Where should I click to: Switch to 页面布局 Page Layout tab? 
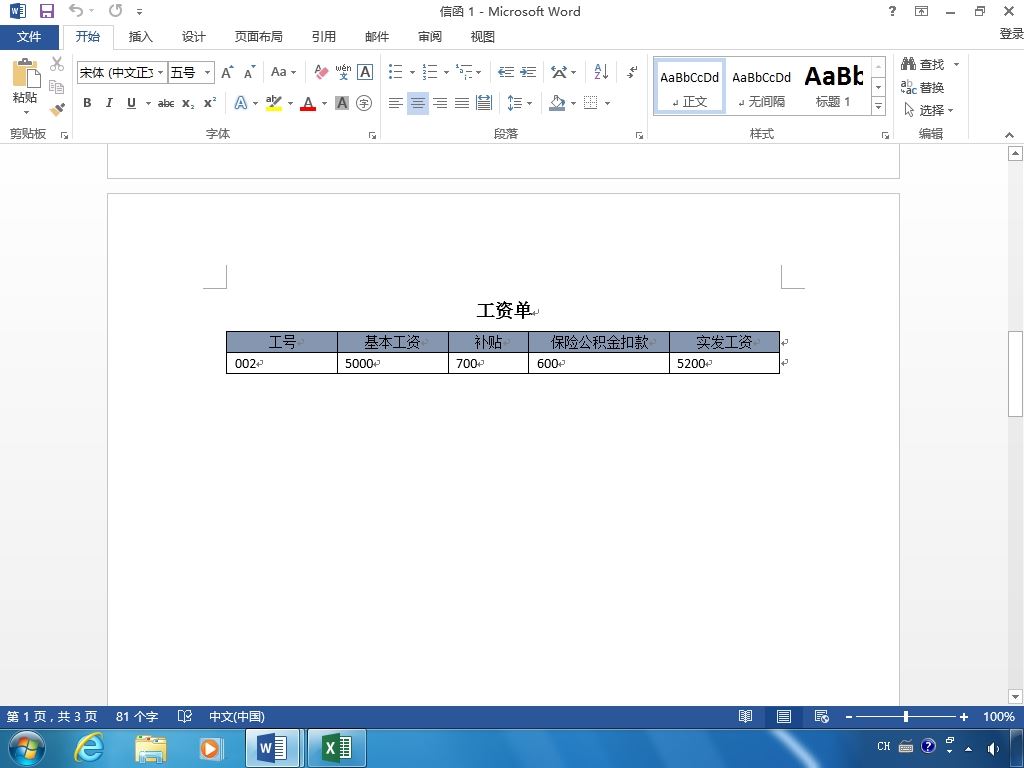point(259,37)
